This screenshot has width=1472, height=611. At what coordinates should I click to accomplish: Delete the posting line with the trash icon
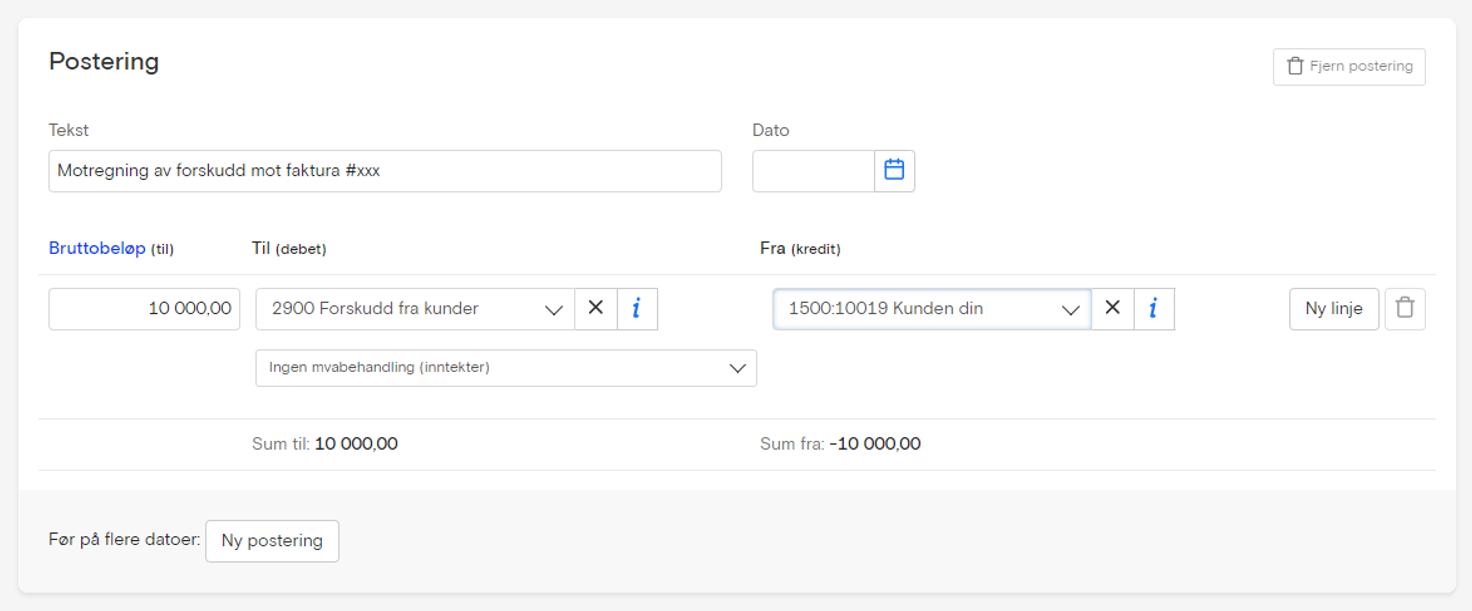pos(1405,309)
